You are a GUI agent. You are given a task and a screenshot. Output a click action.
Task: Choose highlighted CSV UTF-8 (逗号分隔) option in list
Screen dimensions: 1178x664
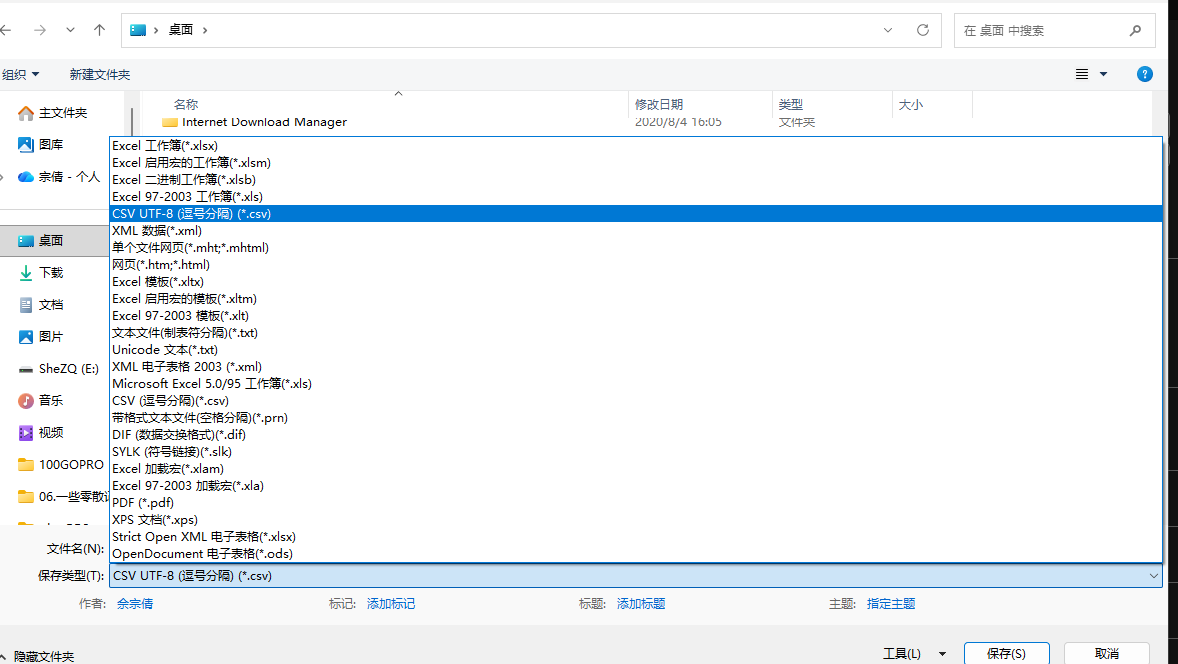(x=636, y=213)
